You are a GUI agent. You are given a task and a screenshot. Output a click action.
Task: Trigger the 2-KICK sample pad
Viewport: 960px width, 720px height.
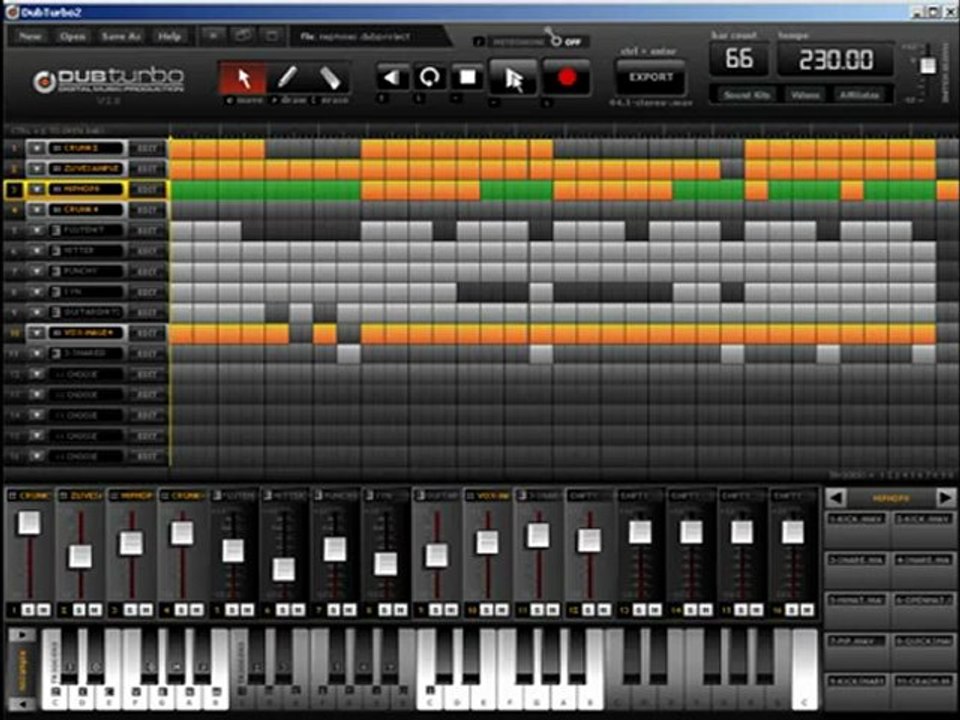coord(923,528)
